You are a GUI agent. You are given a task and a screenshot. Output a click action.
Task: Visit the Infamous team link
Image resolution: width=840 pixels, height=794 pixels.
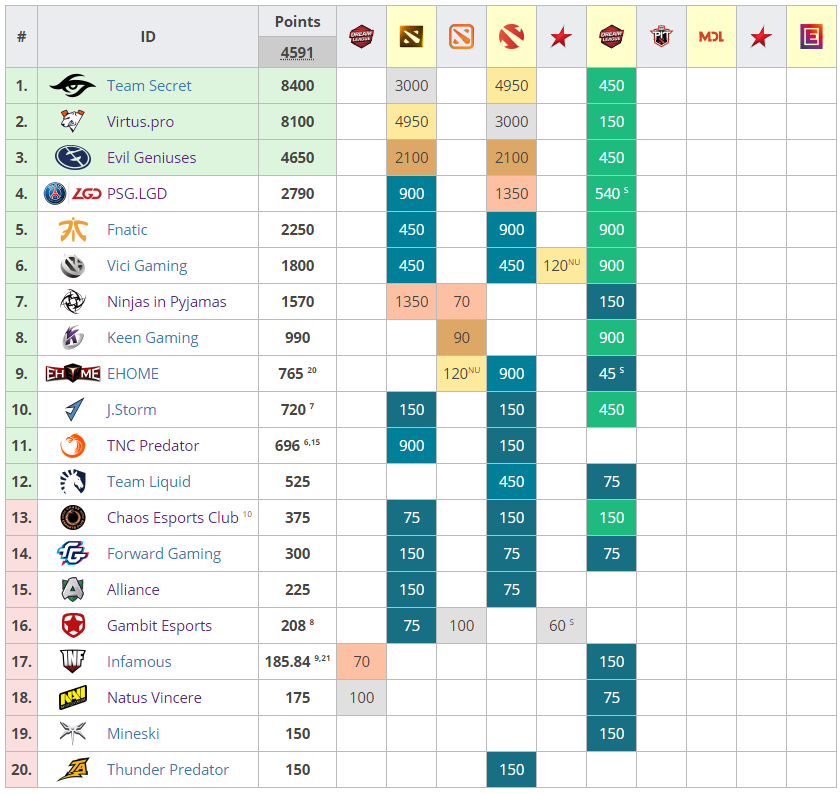pos(139,661)
